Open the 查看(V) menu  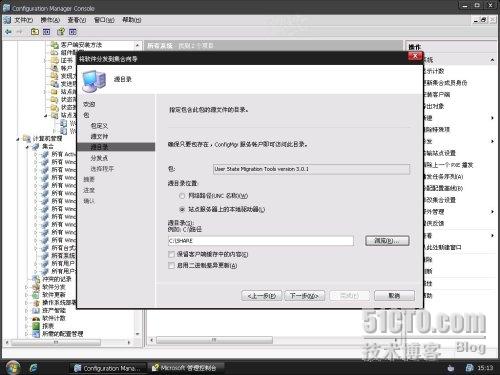tap(77, 20)
